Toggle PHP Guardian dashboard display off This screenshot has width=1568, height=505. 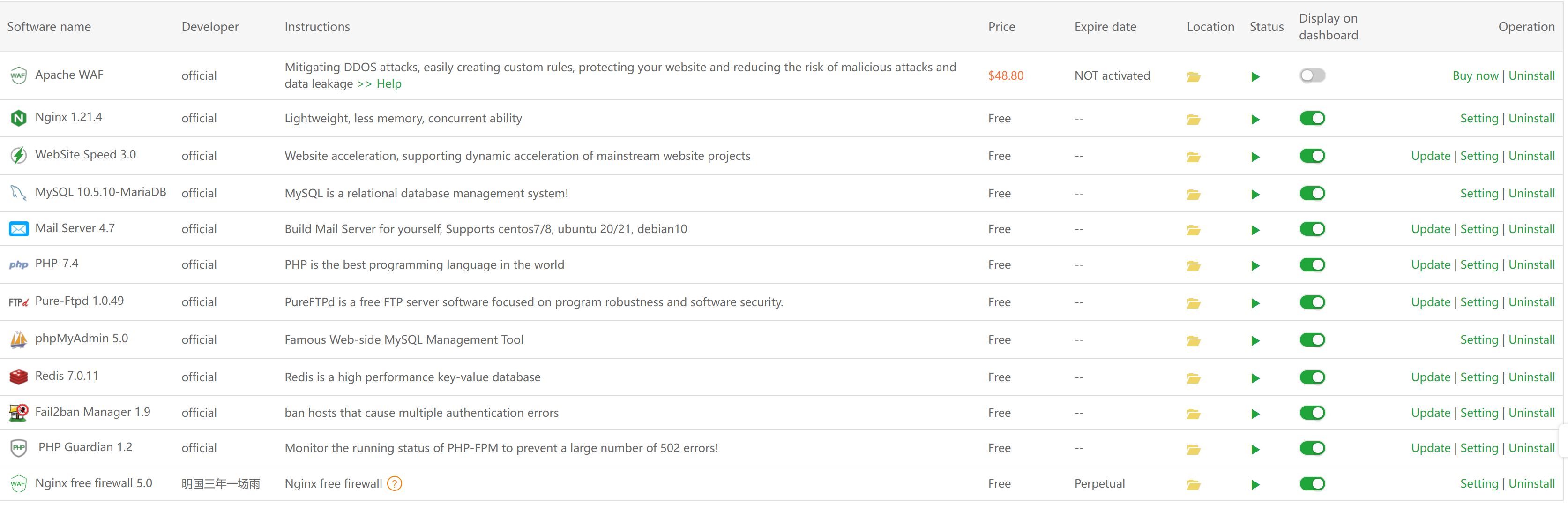(x=1312, y=448)
